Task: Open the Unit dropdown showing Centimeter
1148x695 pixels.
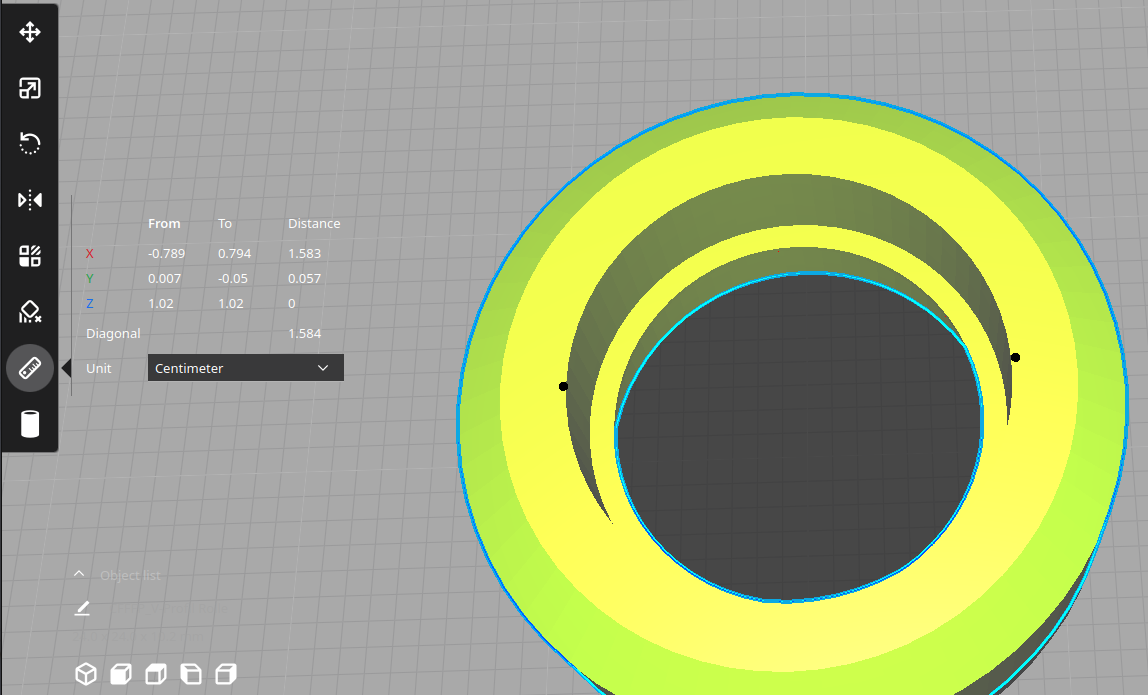Action: pos(245,368)
